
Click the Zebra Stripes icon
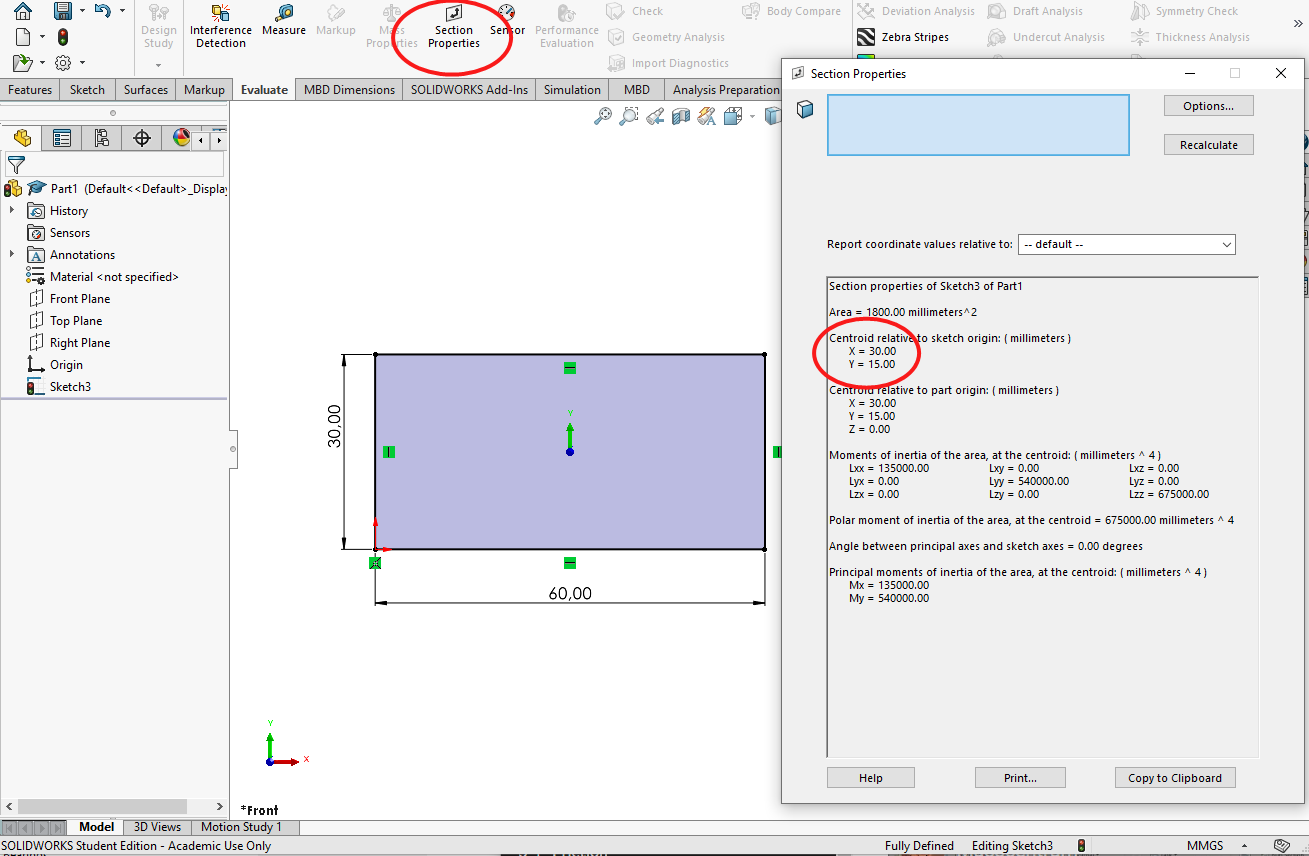pyautogui.click(x=866, y=38)
